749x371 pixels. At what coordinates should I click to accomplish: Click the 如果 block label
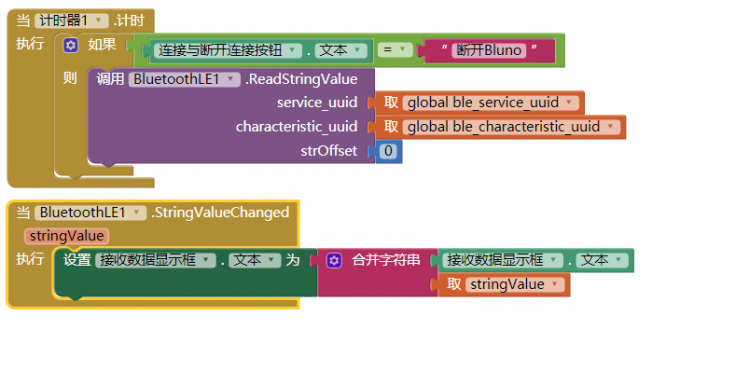(102, 45)
